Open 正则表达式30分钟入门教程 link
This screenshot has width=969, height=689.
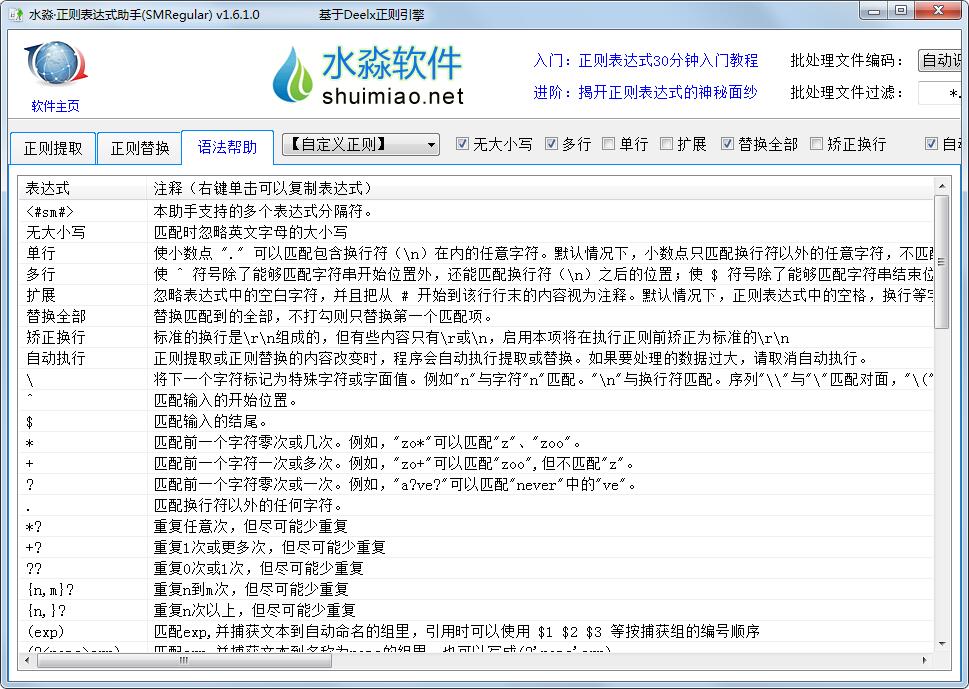[668, 61]
